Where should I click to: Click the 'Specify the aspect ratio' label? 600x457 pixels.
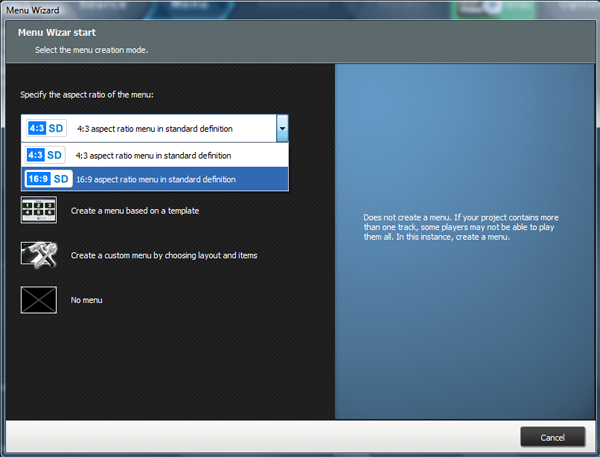click(x=87, y=95)
